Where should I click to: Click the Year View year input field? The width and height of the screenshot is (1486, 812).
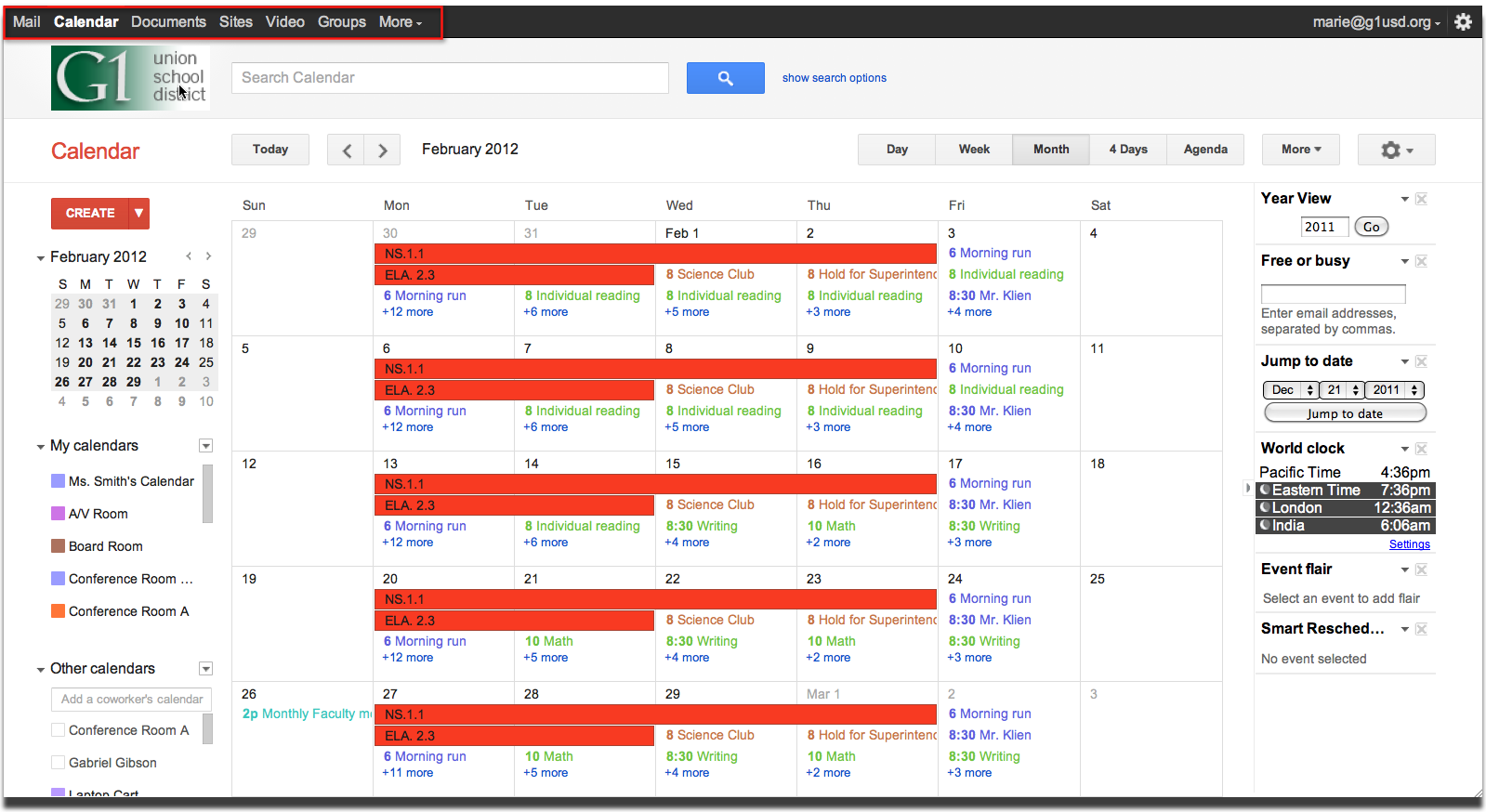coord(1324,227)
